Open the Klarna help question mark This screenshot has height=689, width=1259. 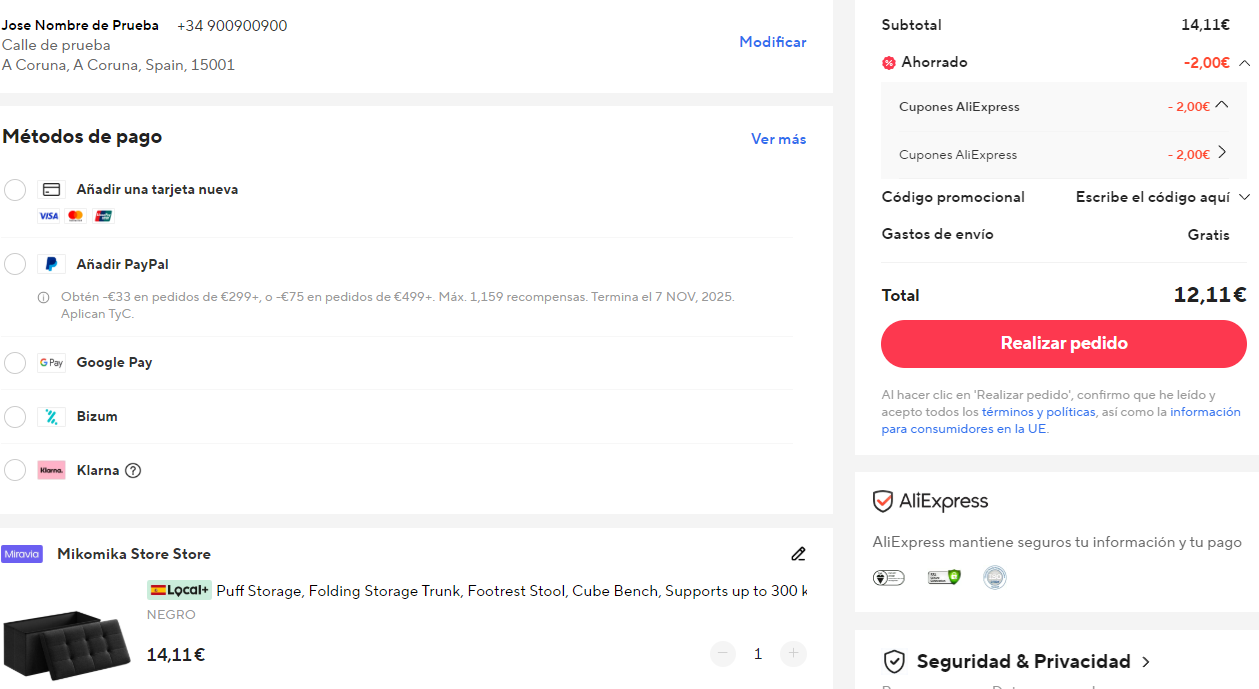click(133, 470)
